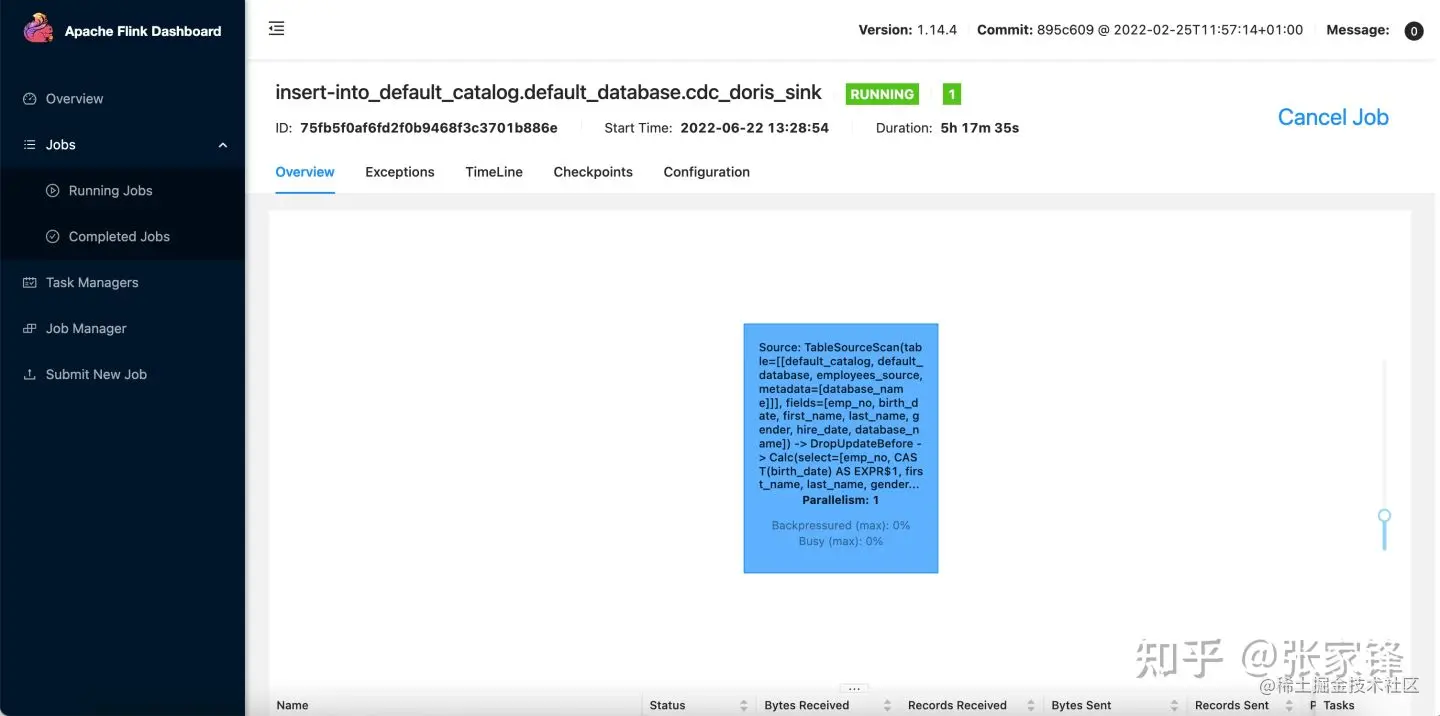The width and height of the screenshot is (1440, 716).
Task: Click Backpressured (max): 0% text
Action: click(x=841, y=525)
